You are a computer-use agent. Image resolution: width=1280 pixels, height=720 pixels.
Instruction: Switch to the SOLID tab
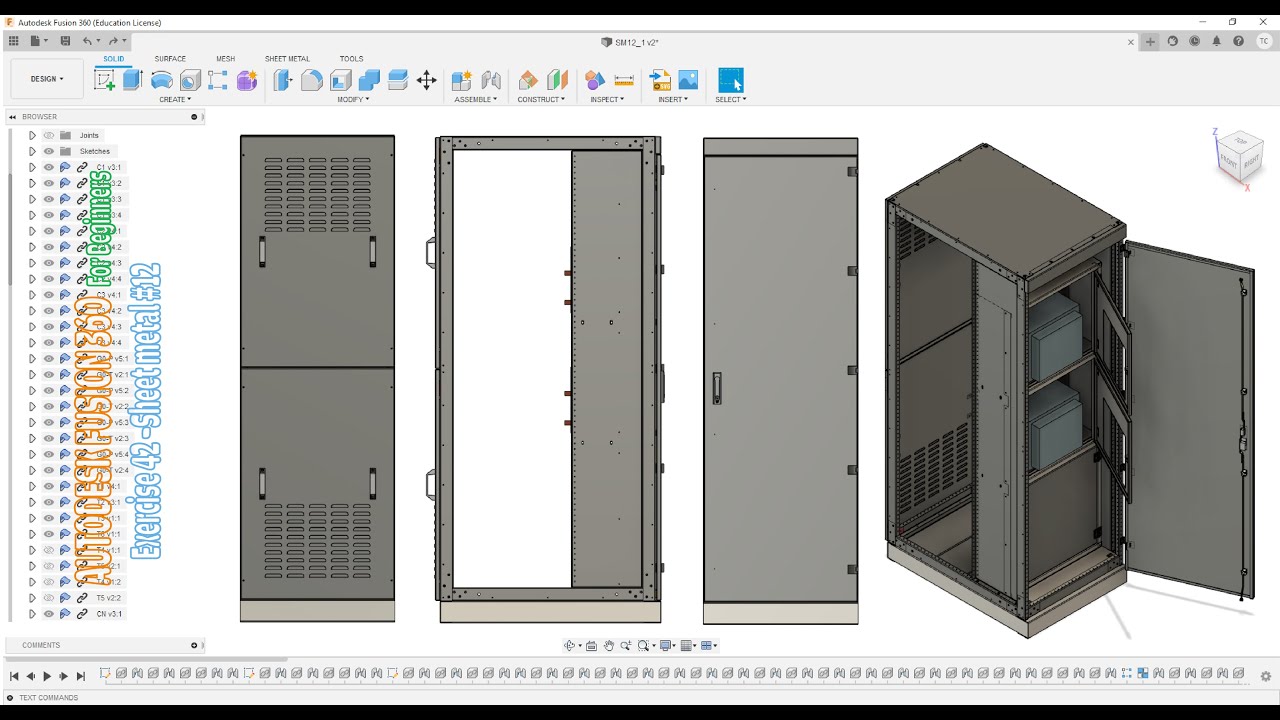pos(114,59)
